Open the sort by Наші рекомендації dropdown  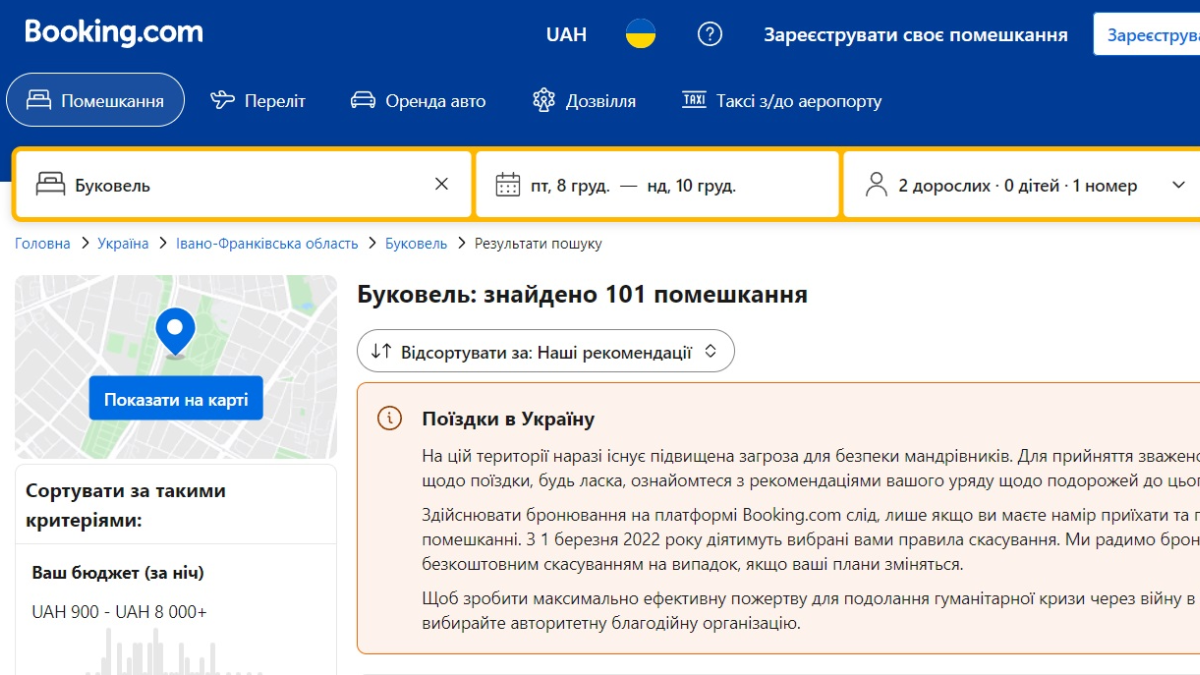pyautogui.click(x=545, y=351)
